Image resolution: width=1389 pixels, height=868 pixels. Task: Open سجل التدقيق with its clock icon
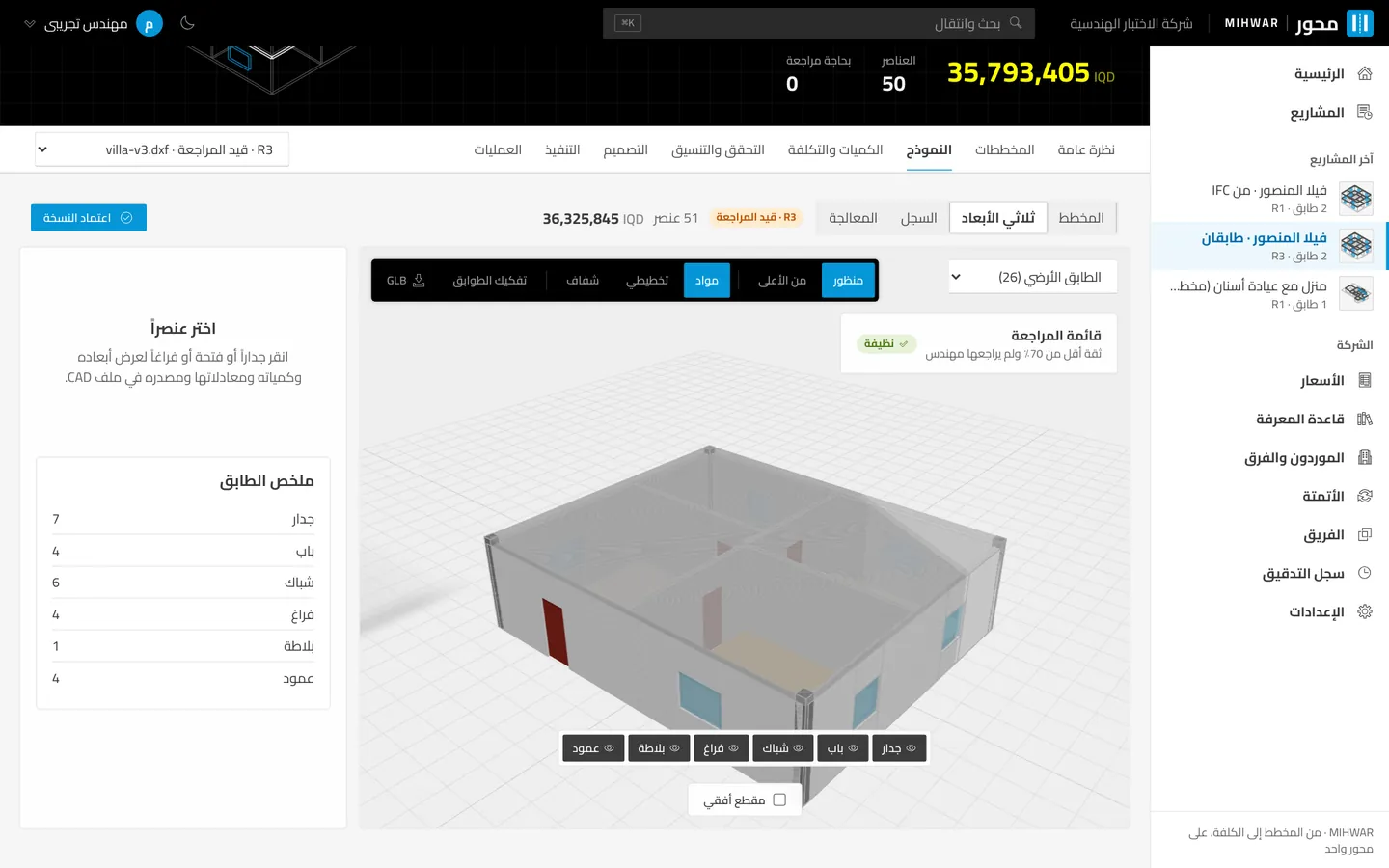coord(1364,573)
